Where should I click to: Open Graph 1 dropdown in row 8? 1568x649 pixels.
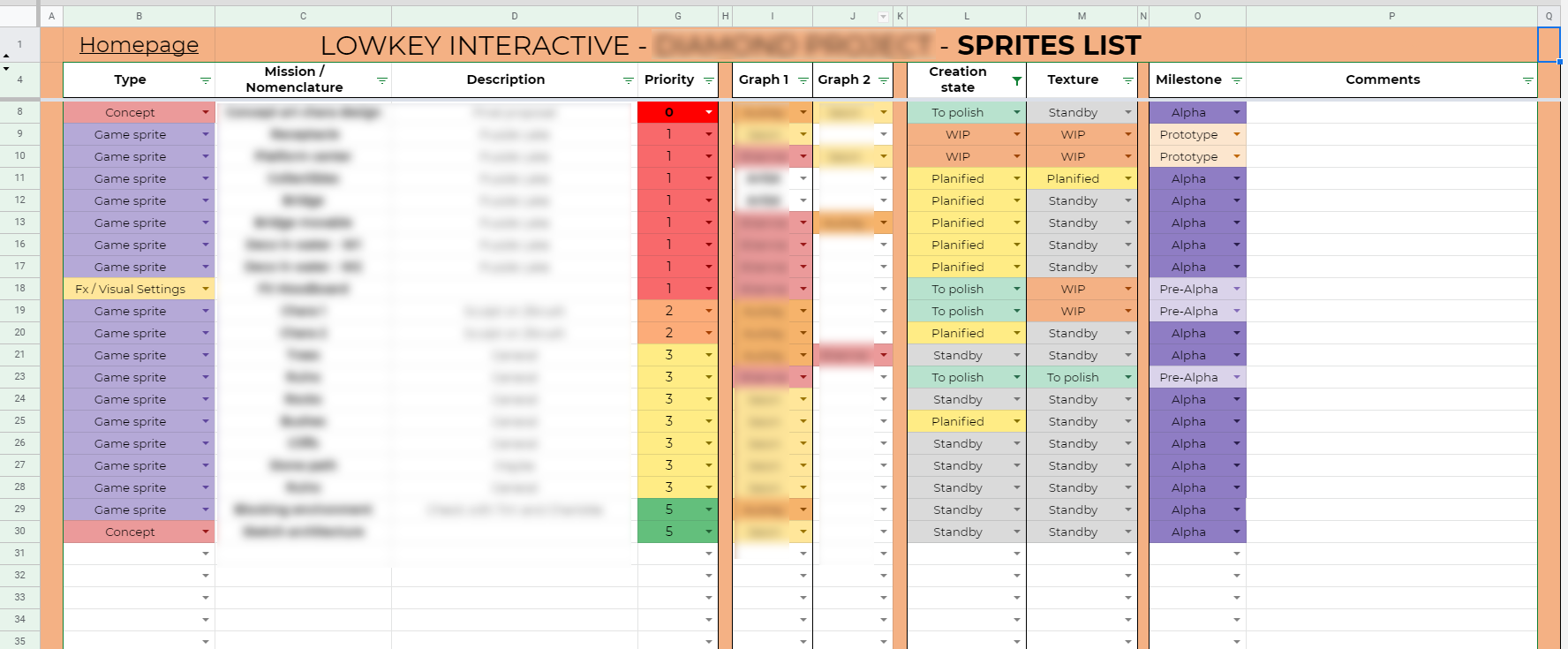point(803,112)
